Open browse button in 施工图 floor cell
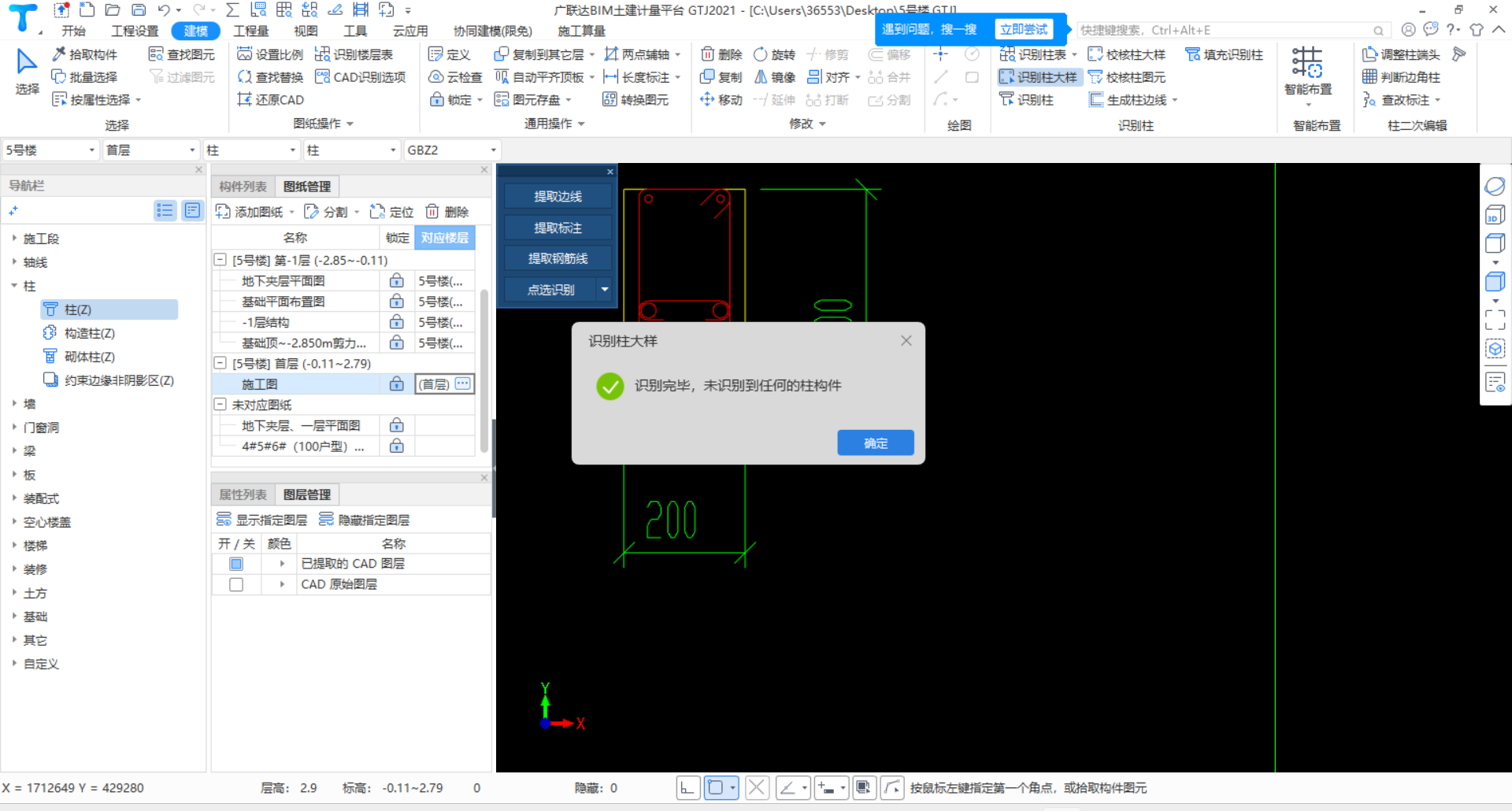 coord(463,384)
